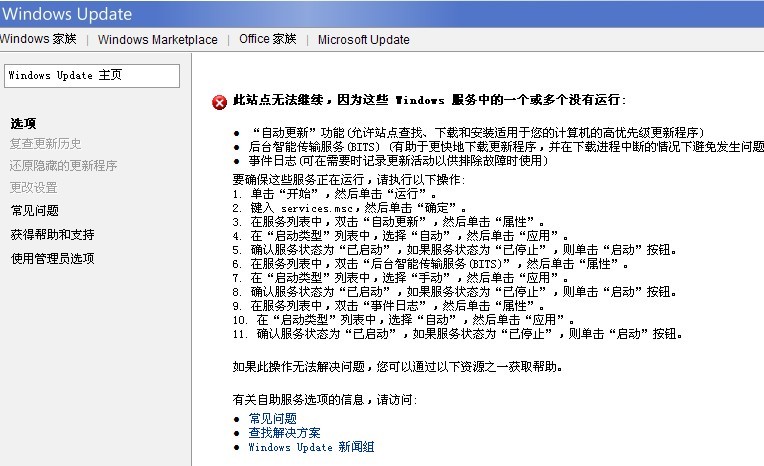Go to Windows Update 主页
This screenshot has height=466, width=764.
click(x=92, y=76)
